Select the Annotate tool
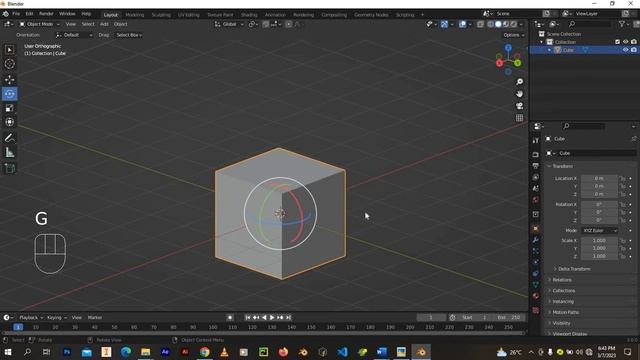The image size is (640, 360). point(9,138)
